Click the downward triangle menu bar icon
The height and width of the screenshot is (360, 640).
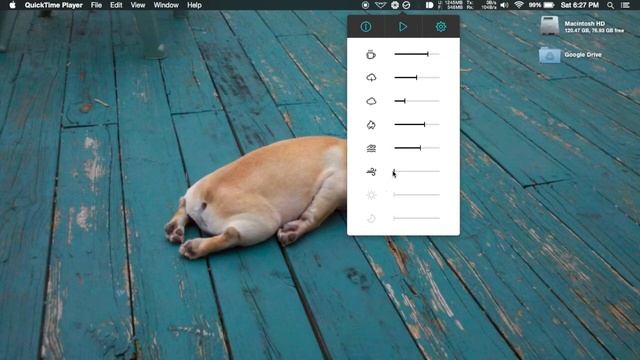380,5
